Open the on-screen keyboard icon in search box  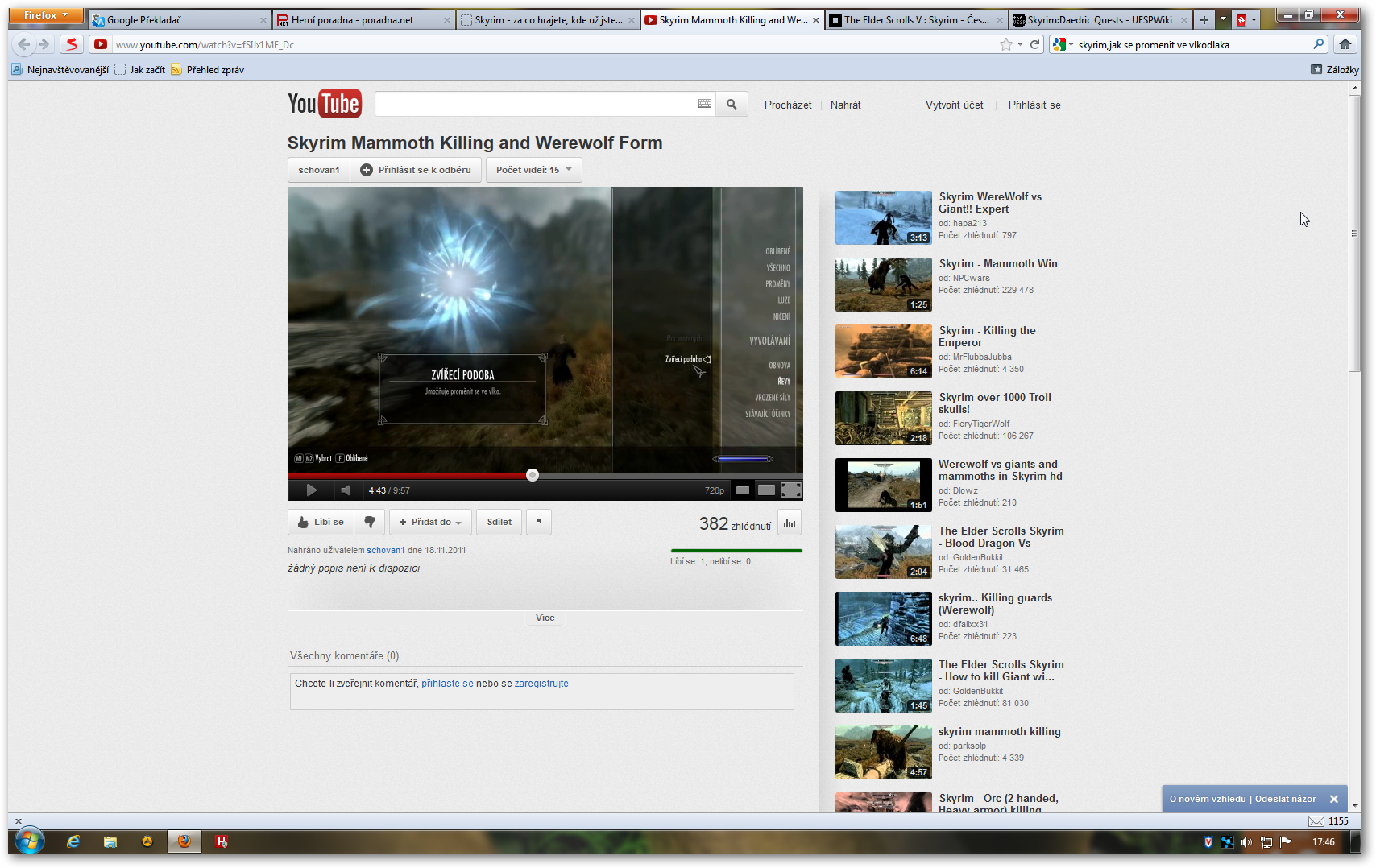click(x=705, y=104)
